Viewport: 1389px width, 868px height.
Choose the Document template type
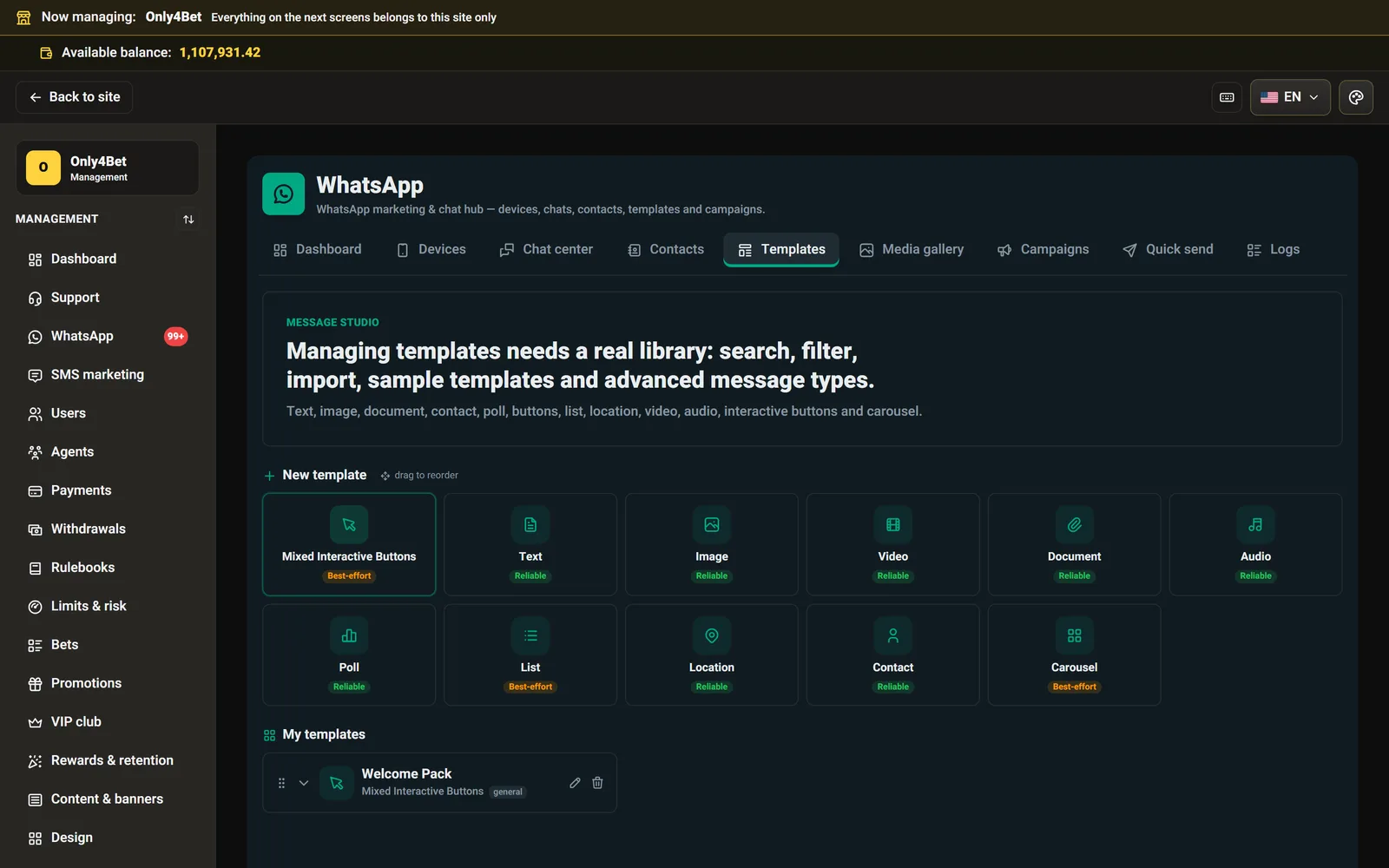[1075, 544]
